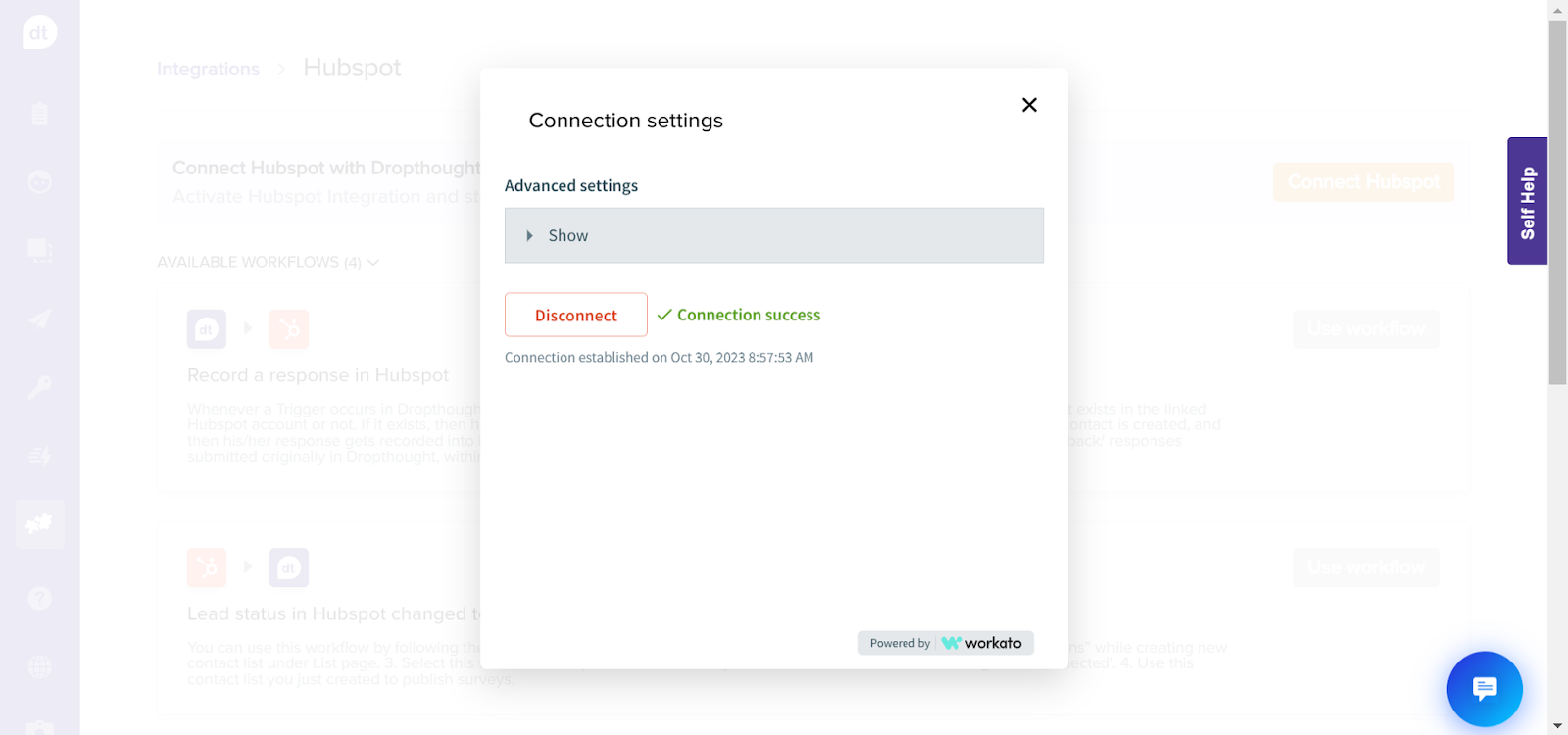Viewport: 1568px width, 735px height.
Task: Click the Connect Hubspot button
Action: point(1363,182)
